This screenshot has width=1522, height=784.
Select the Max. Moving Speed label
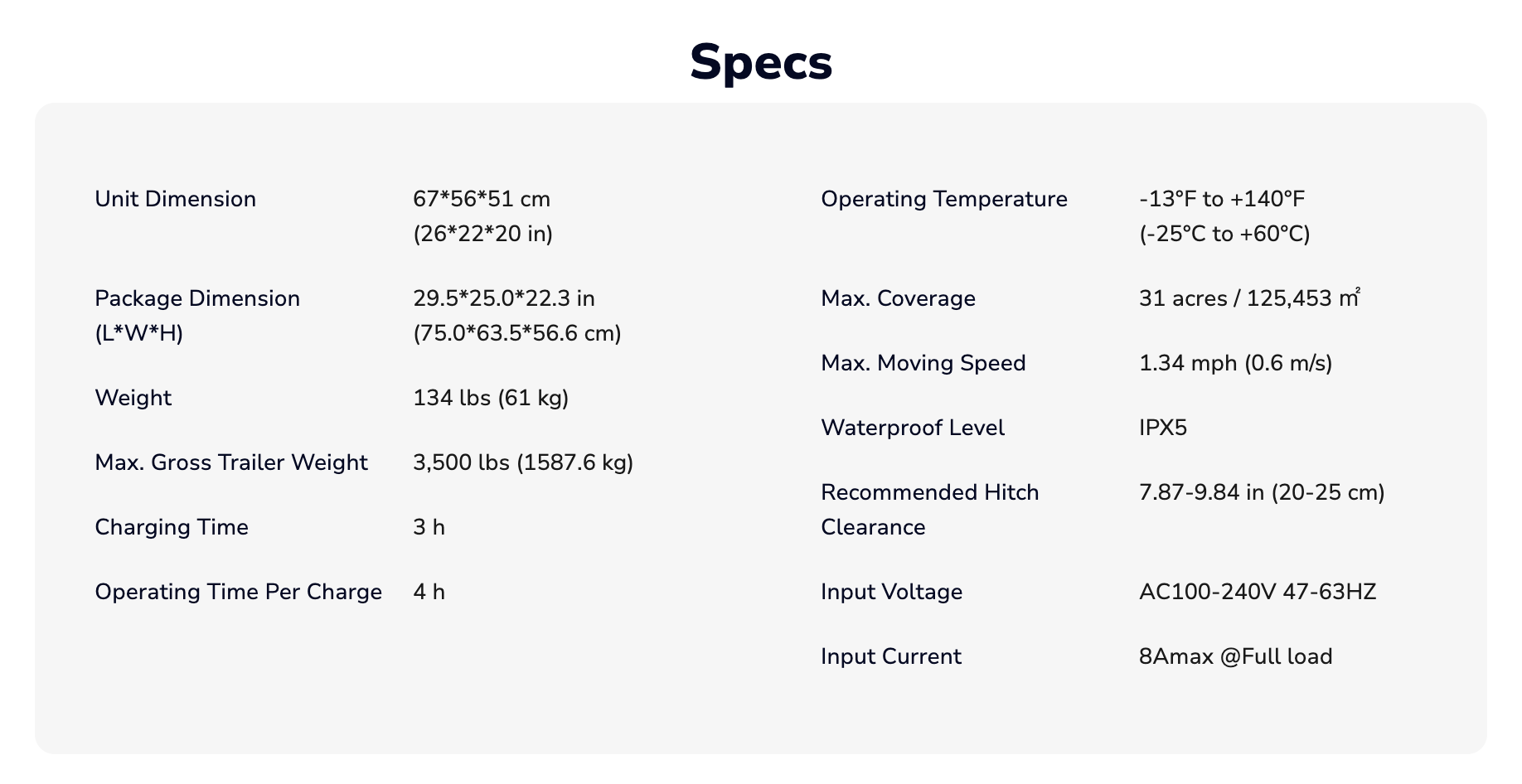923,363
